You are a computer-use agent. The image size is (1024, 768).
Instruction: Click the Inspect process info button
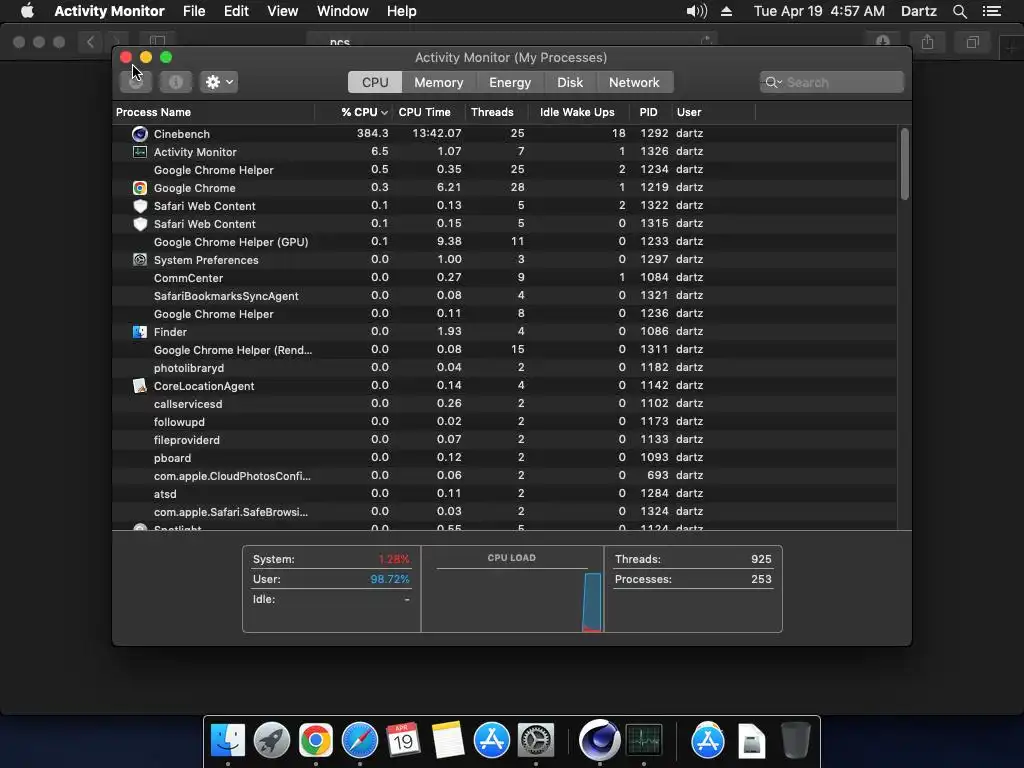click(176, 82)
